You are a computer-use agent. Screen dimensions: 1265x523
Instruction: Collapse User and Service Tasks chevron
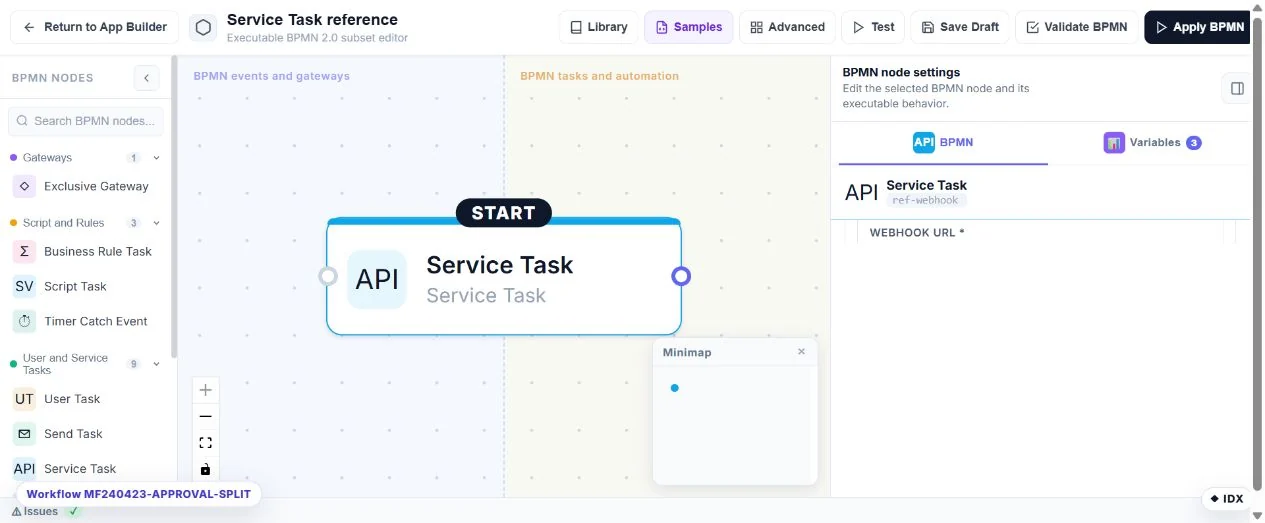pyautogui.click(x=156, y=364)
